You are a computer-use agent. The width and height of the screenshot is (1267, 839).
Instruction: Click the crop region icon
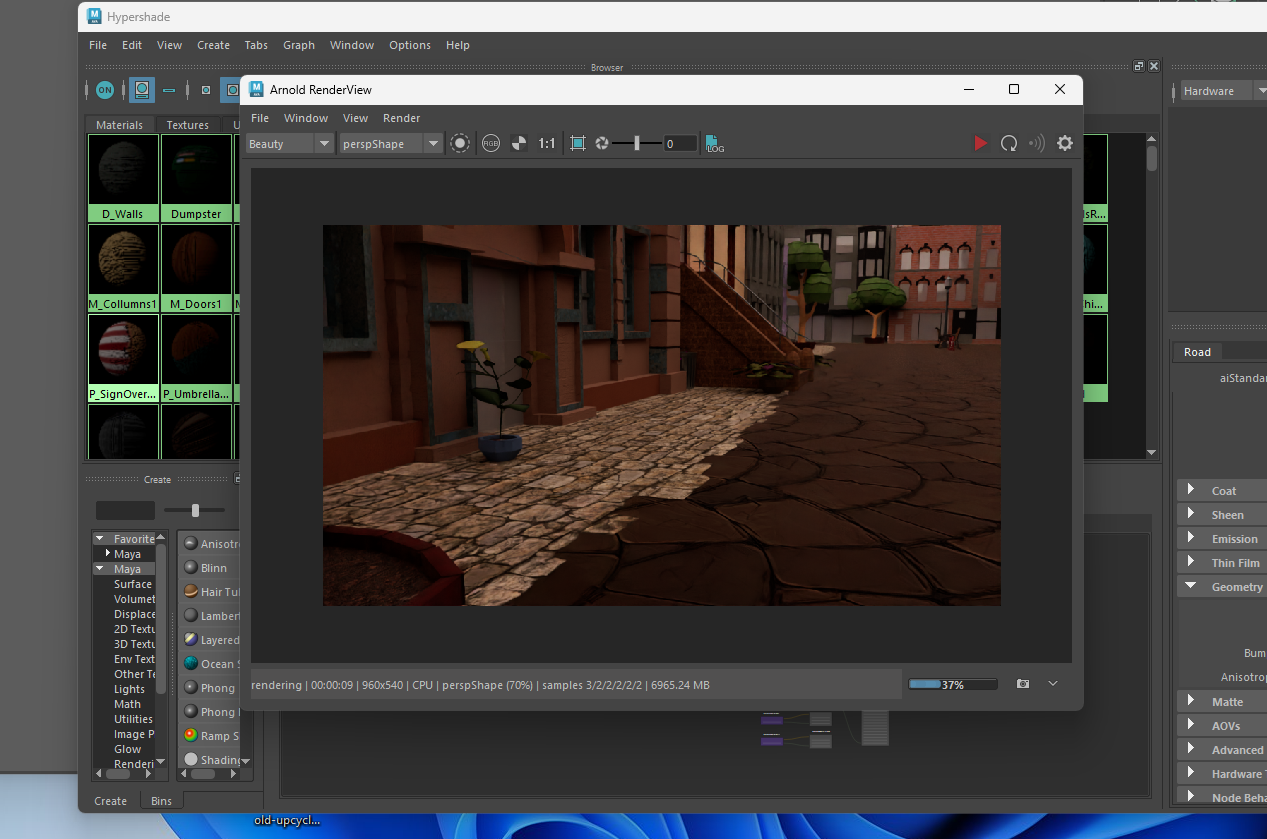tap(578, 144)
